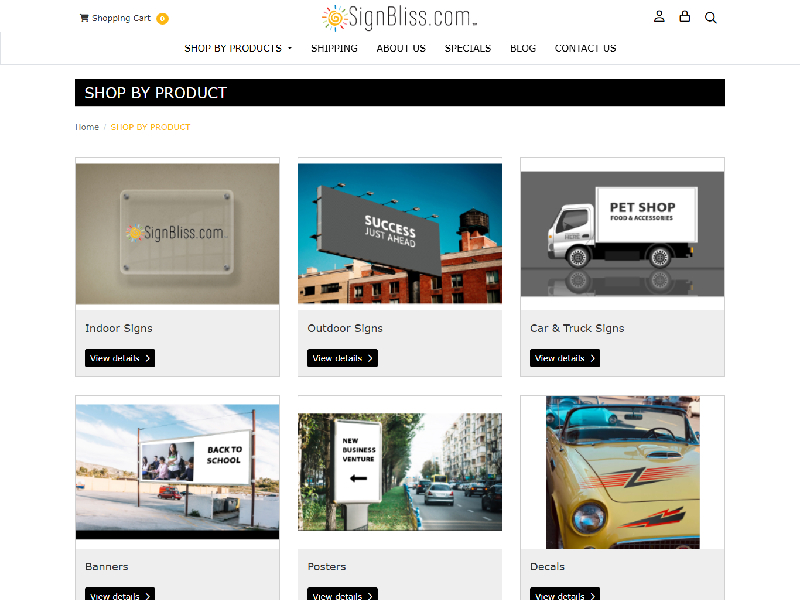The width and height of the screenshot is (800, 600).
Task: Open the Specials menu item
Action: tap(468, 48)
